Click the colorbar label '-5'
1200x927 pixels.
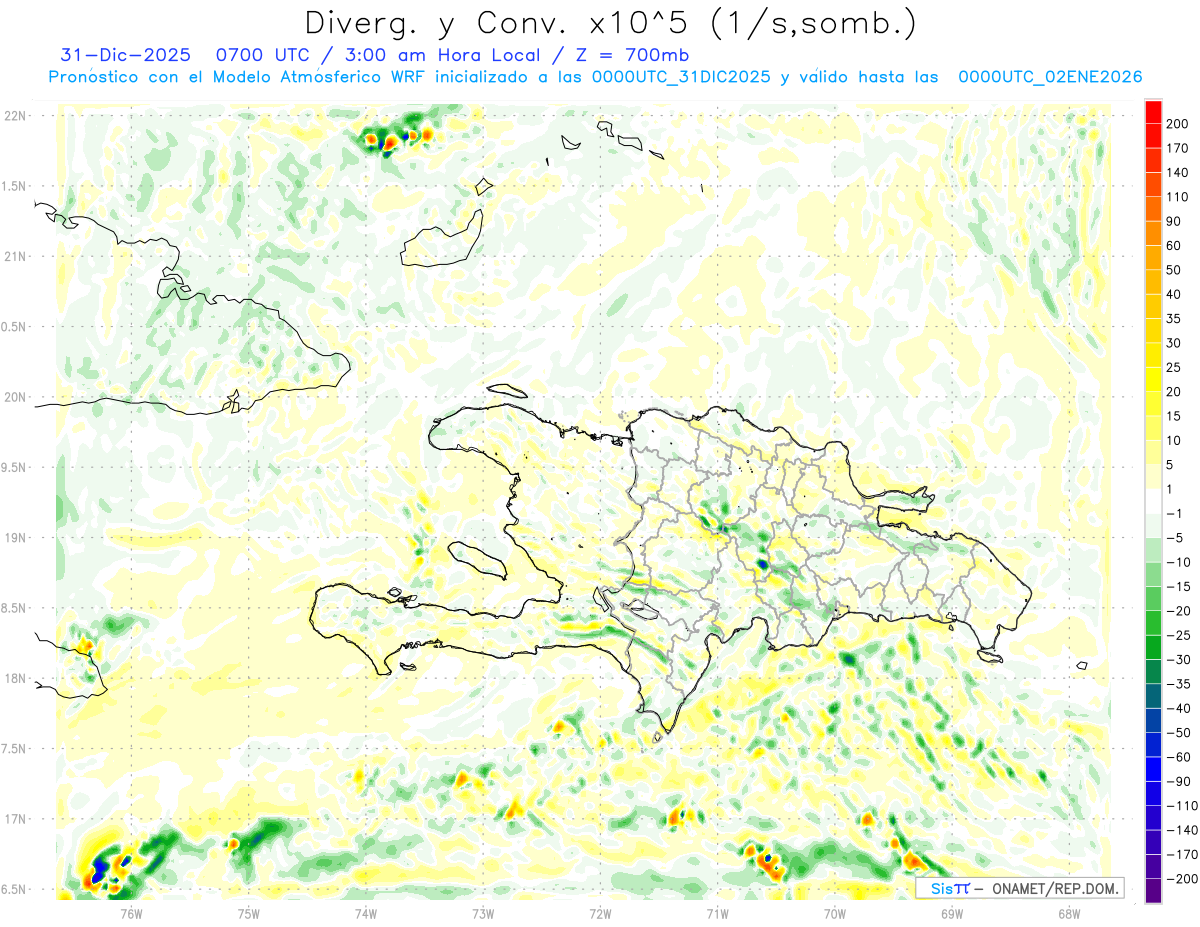coord(1176,538)
